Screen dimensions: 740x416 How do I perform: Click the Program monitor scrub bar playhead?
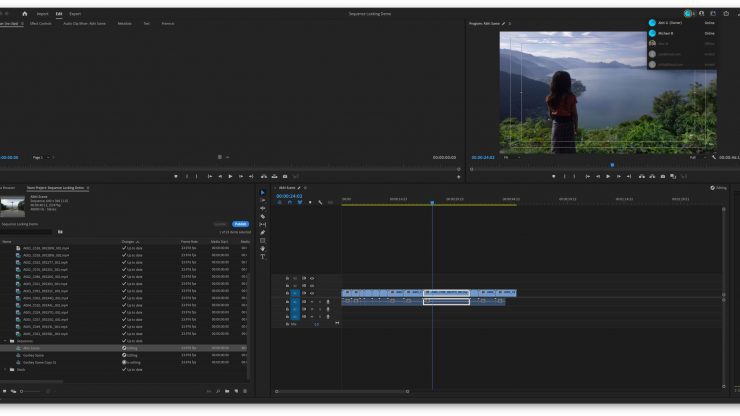click(x=612, y=165)
